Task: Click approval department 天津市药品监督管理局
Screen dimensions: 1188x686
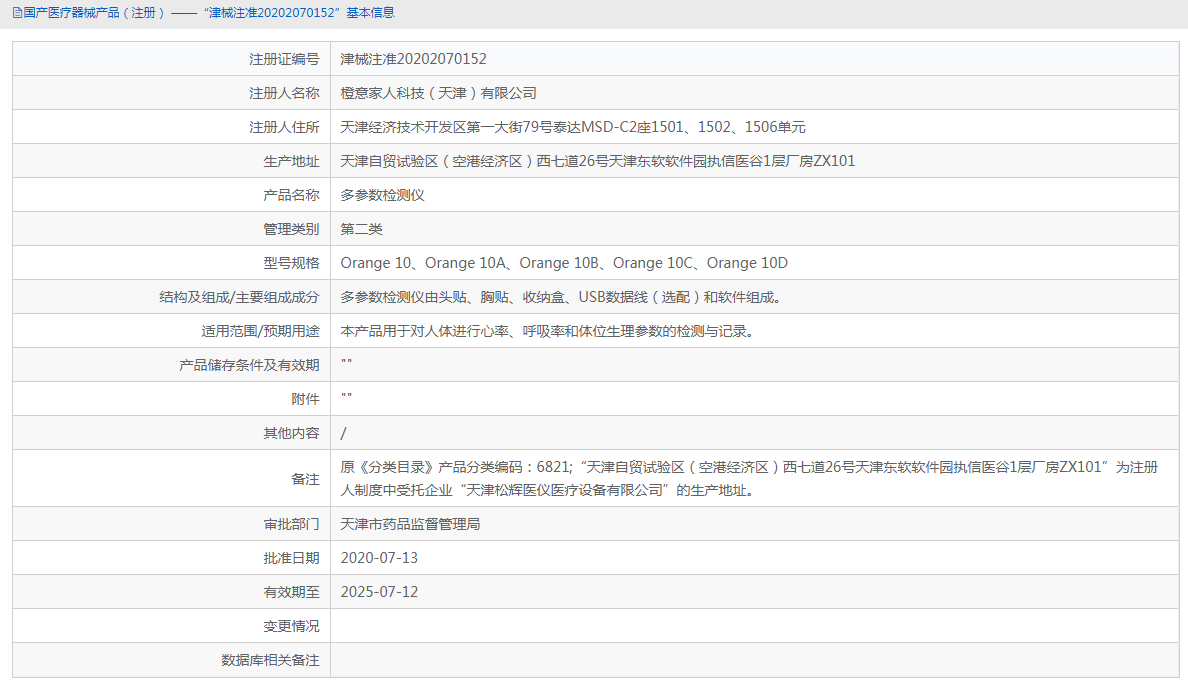Action: pyautogui.click(x=410, y=525)
